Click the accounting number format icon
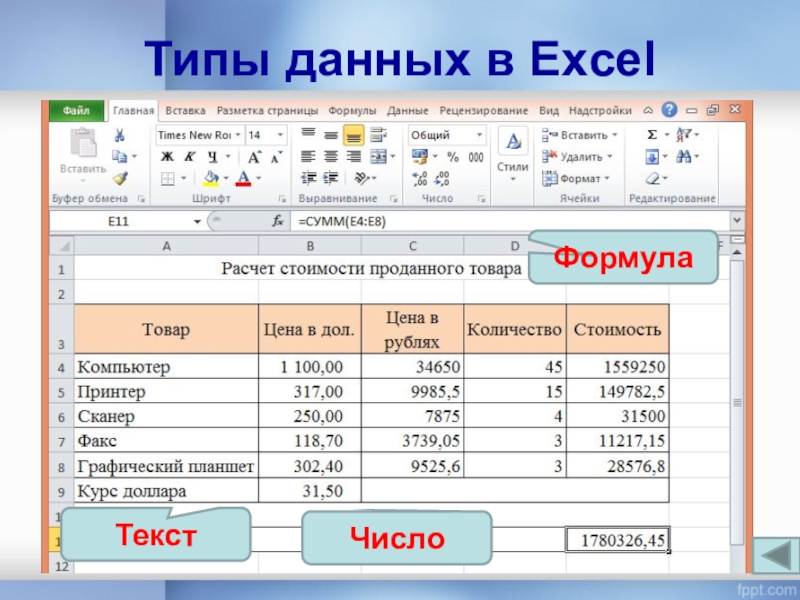Image resolution: width=800 pixels, height=600 pixels. [420, 157]
